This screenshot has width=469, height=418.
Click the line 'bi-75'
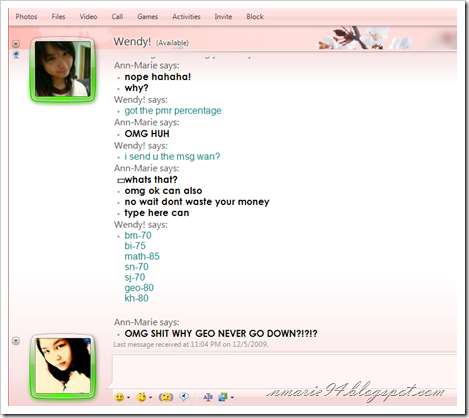[135, 246]
